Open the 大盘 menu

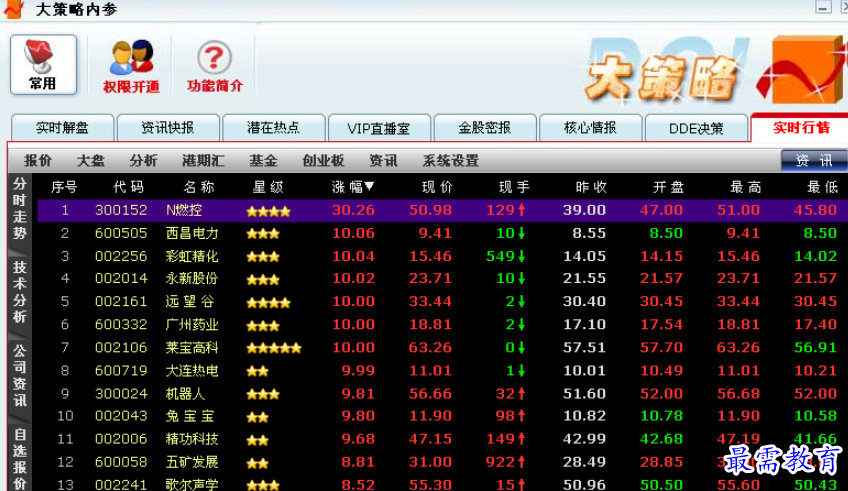tap(90, 161)
